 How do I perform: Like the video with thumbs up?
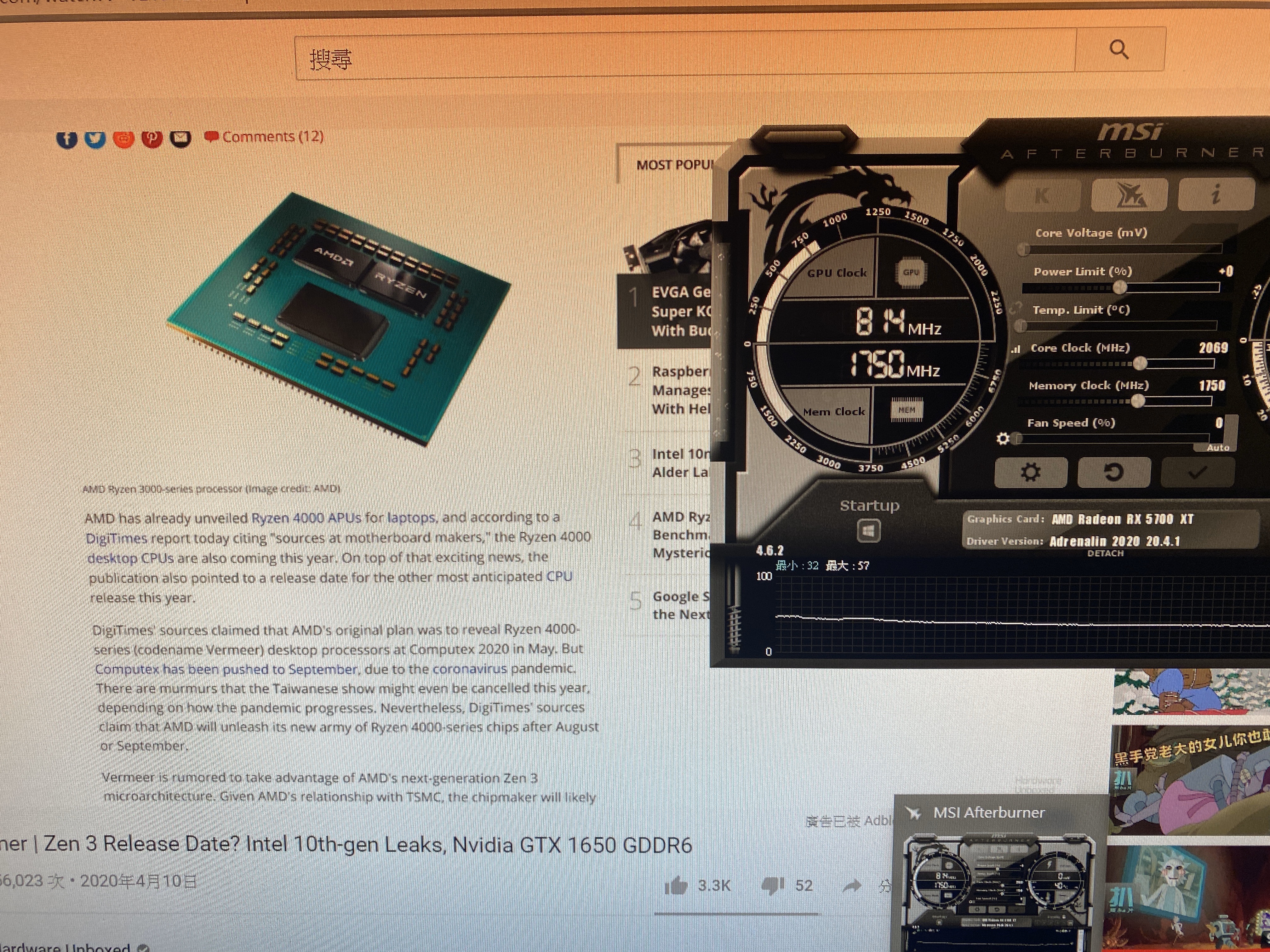(676, 886)
